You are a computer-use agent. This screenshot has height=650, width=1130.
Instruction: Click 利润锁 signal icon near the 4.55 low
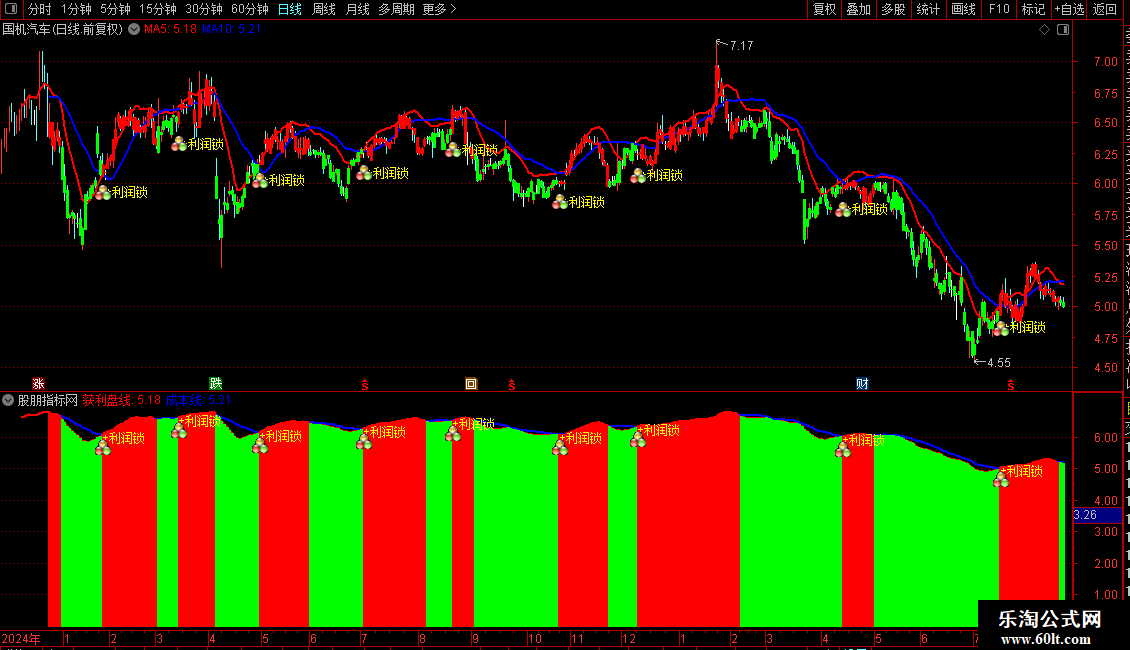[x=1000, y=329]
